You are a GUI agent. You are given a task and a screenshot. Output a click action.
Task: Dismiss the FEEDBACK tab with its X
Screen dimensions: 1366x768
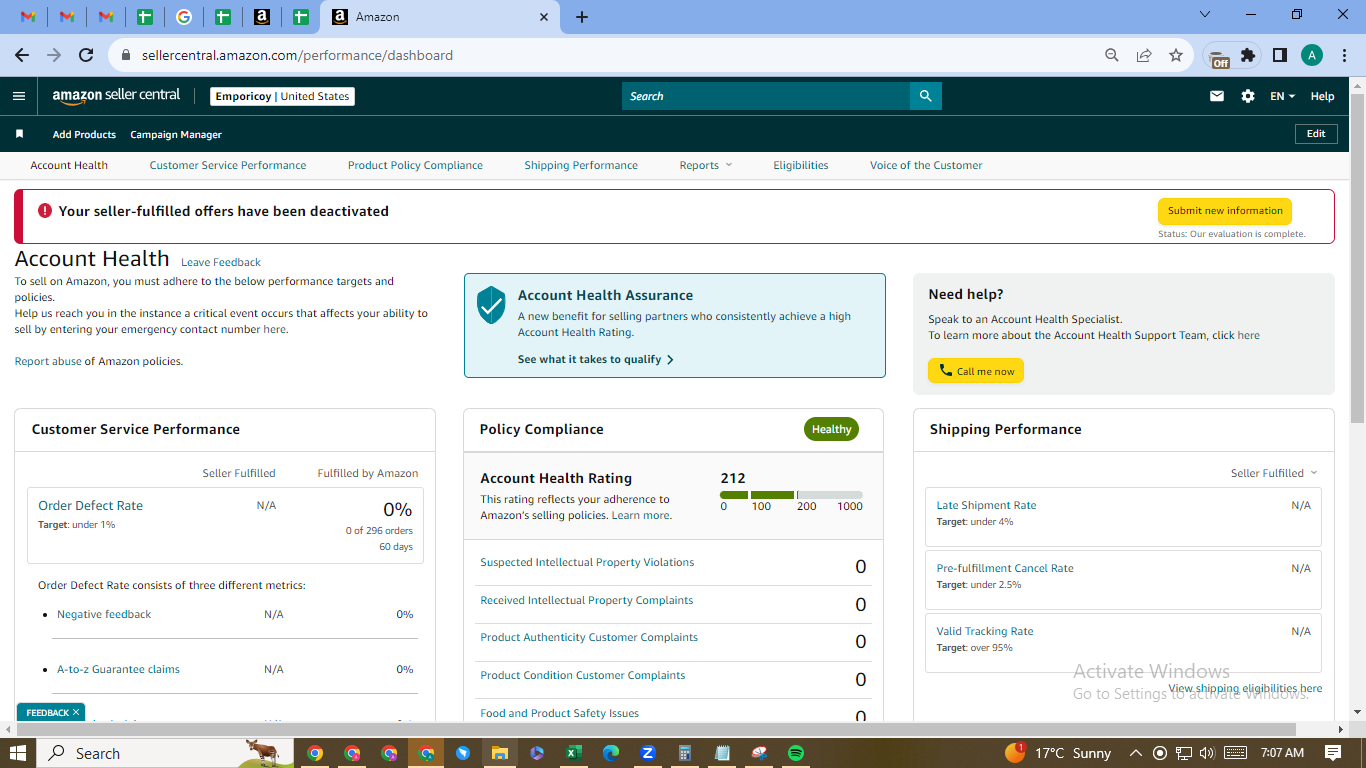coord(76,713)
